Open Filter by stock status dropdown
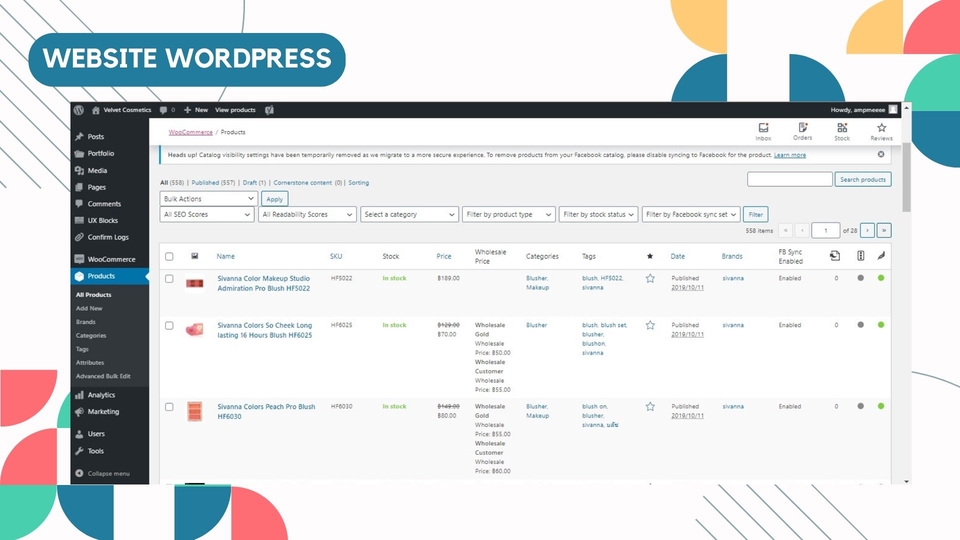The height and width of the screenshot is (540, 960). 598,215
